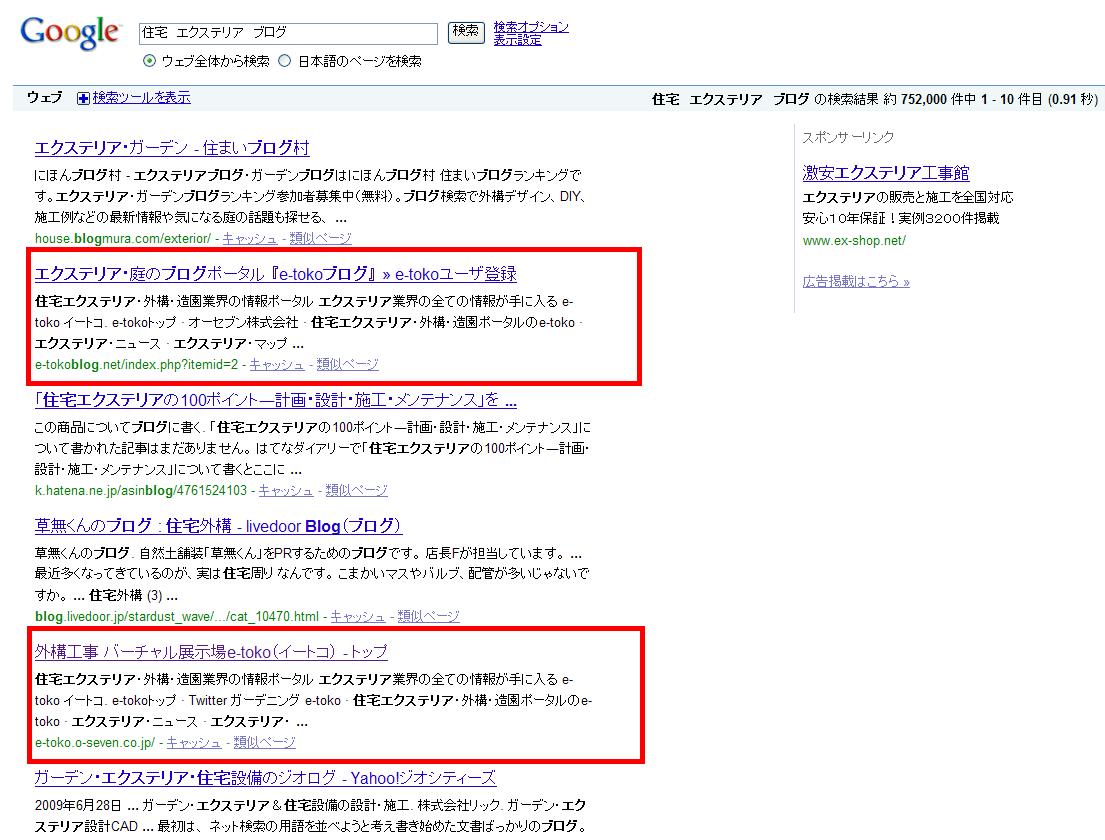Screen dimensions: 1105x840
Task: Open the 検索オプション link
Action: 530,27
